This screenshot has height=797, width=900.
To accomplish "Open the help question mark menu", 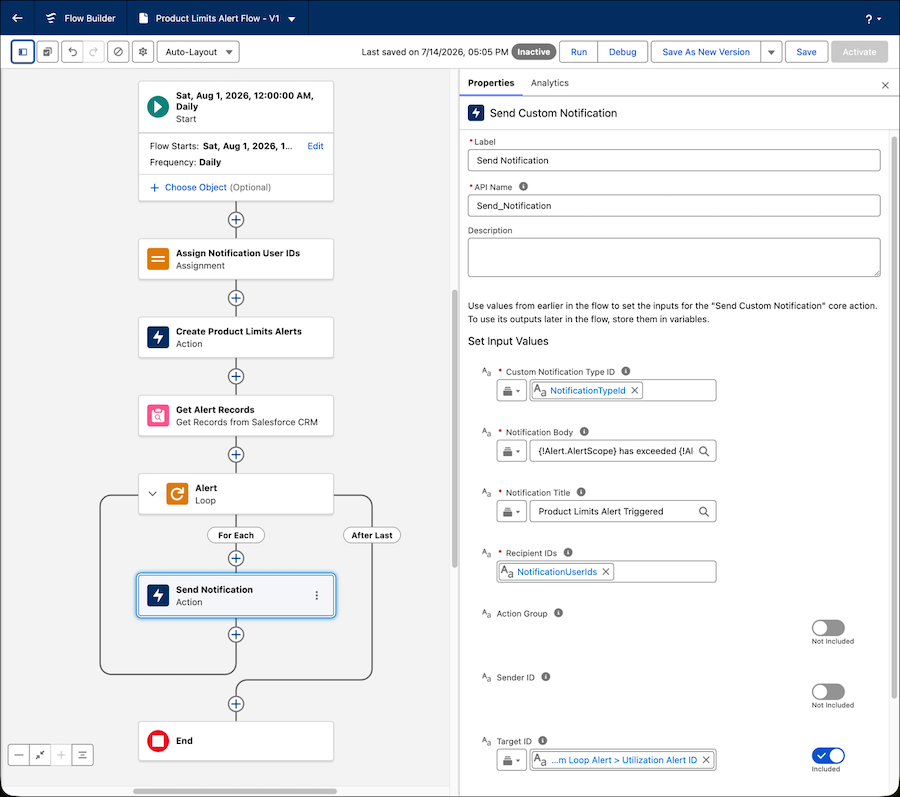I will [x=872, y=19].
